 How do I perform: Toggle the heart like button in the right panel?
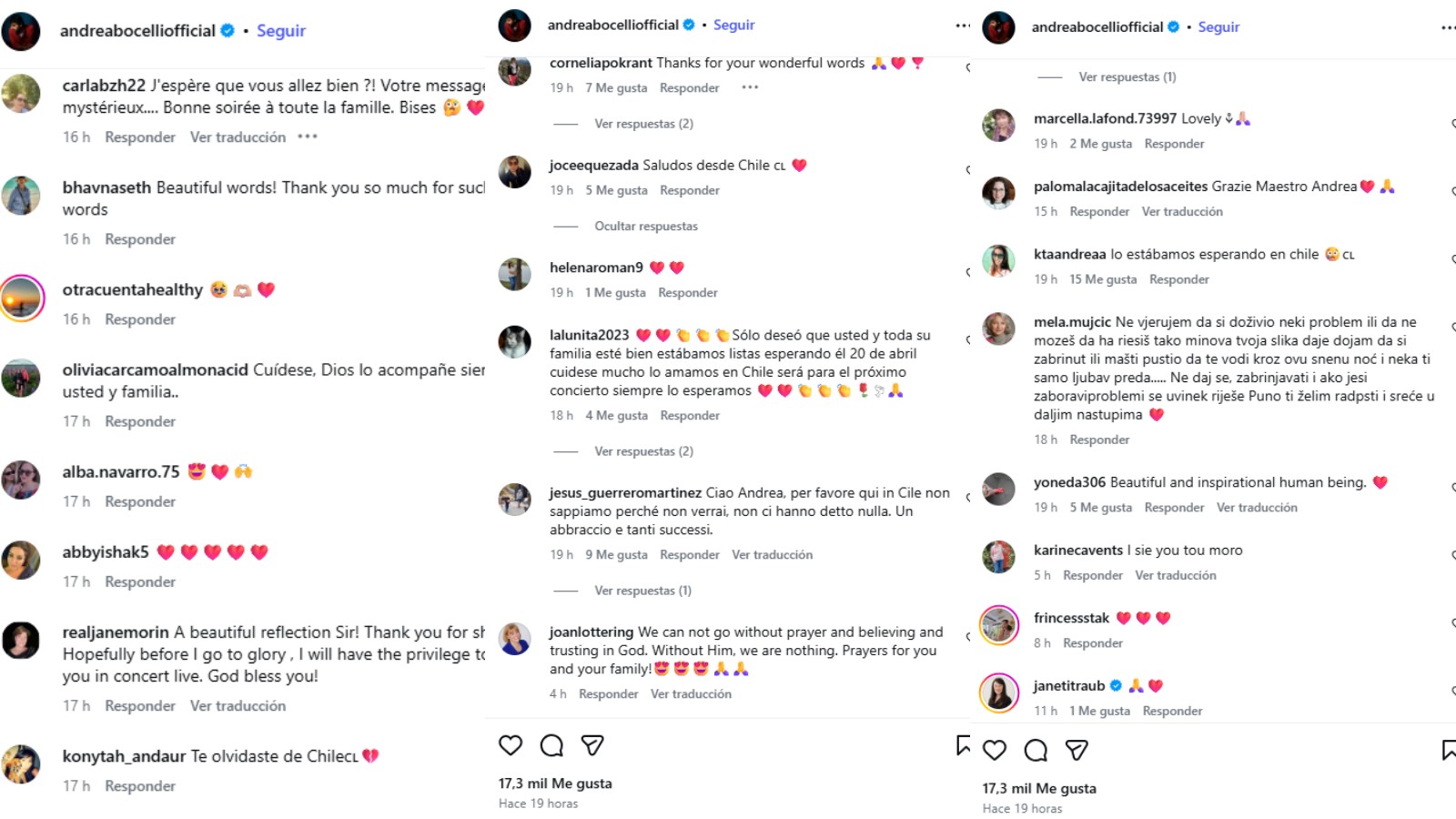(995, 750)
